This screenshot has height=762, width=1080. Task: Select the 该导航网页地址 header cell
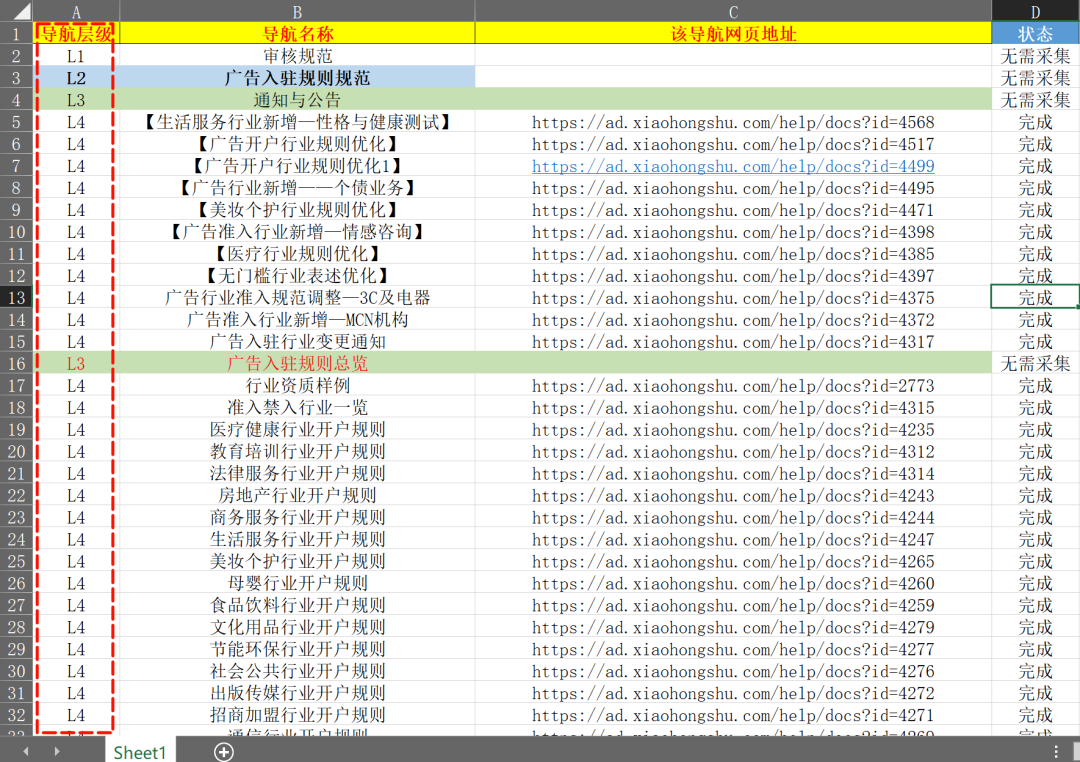tap(733, 33)
